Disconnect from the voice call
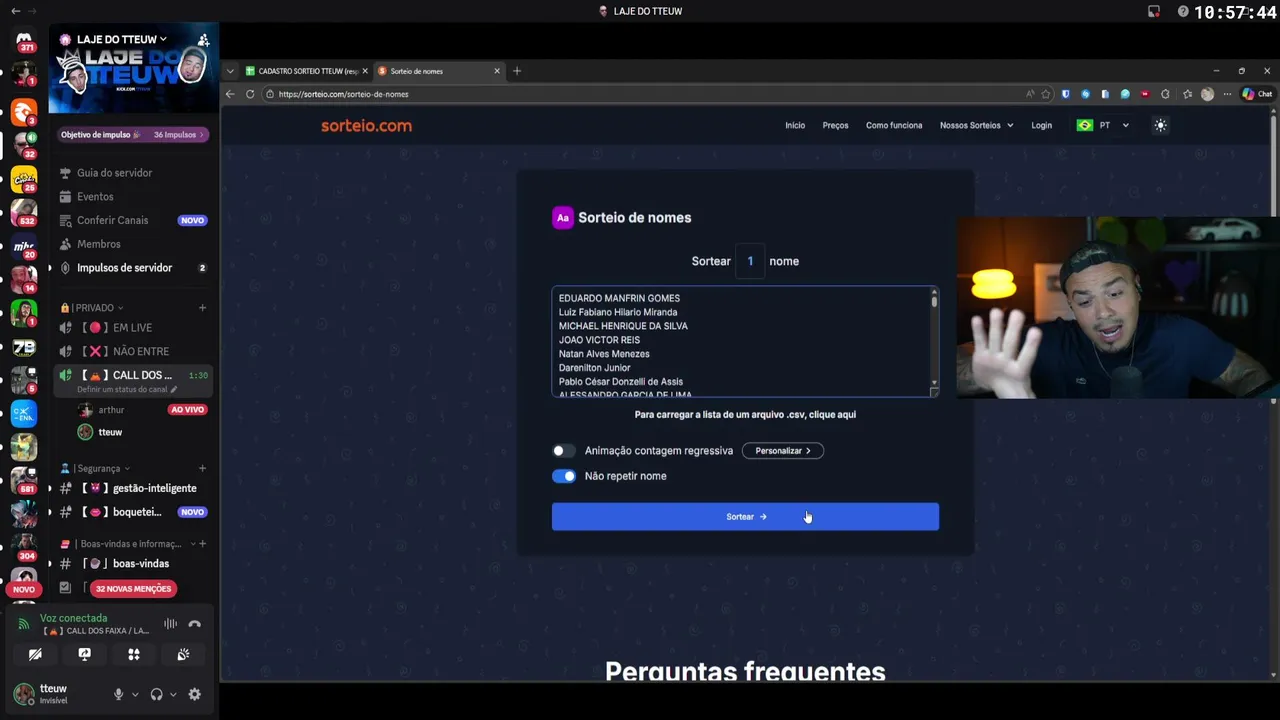The width and height of the screenshot is (1280, 720). tap(195, 624)
